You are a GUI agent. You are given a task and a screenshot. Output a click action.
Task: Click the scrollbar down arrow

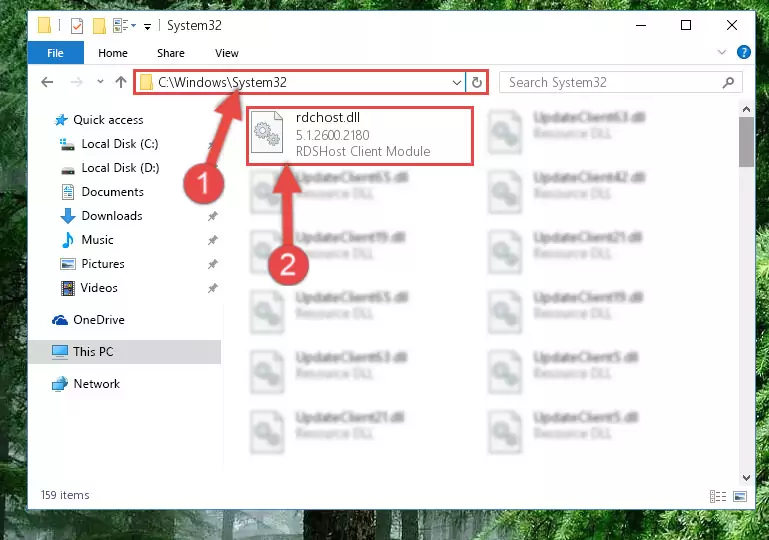(746, 477)
